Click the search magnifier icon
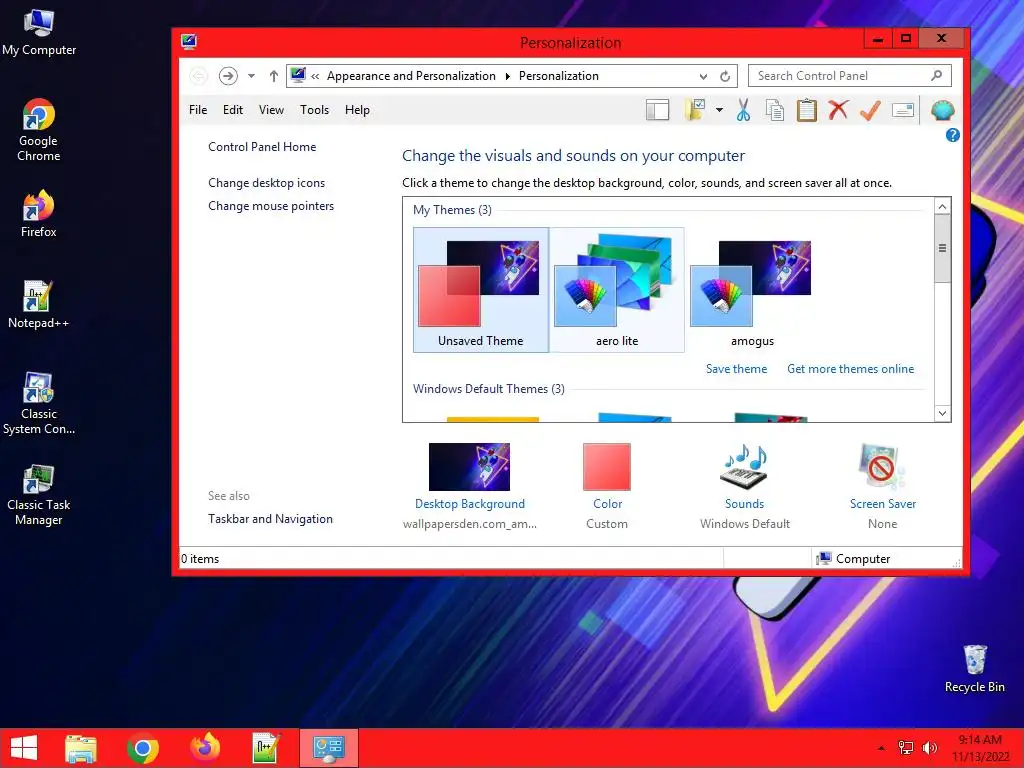The height and width of the screenshot is (768, 1024). tap(936, 76)
